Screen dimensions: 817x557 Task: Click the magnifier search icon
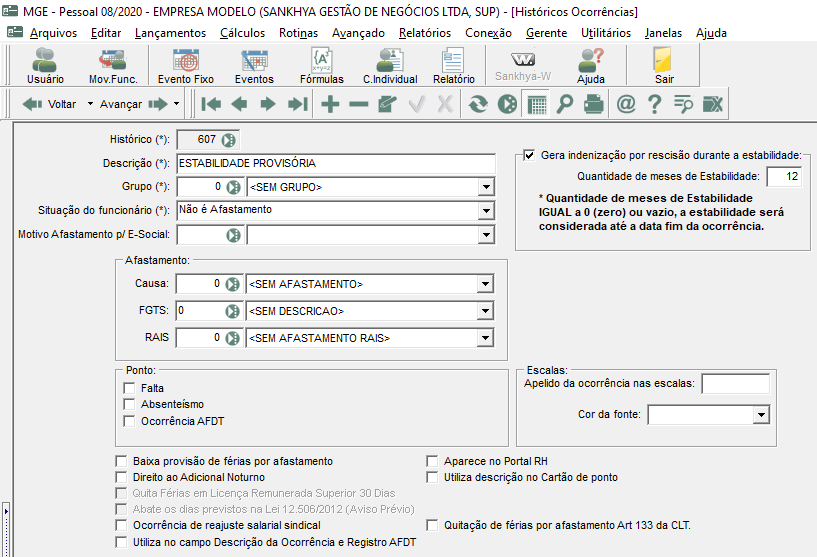[565, 104]
